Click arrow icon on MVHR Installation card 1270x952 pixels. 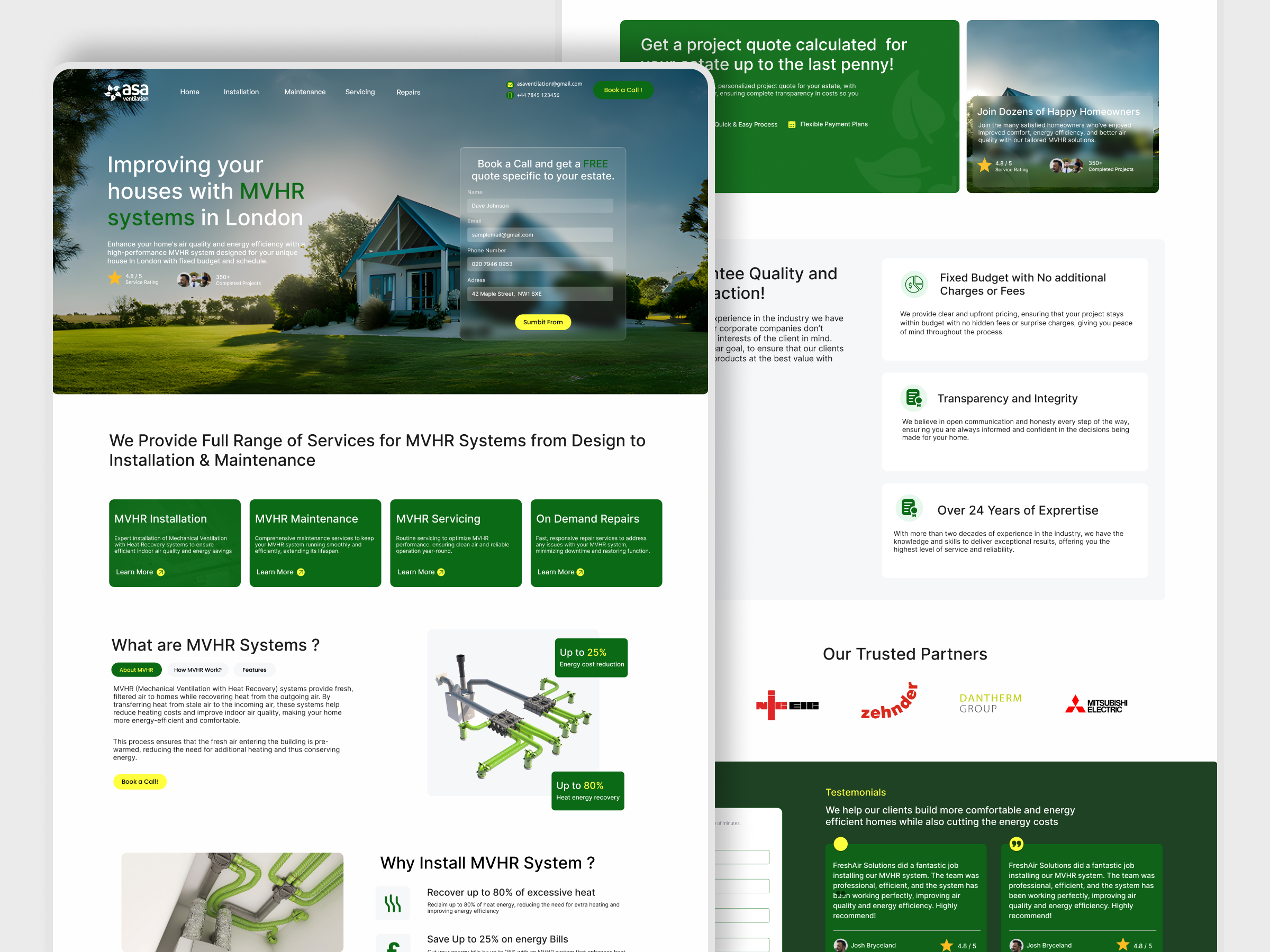[x=161, y=572]
